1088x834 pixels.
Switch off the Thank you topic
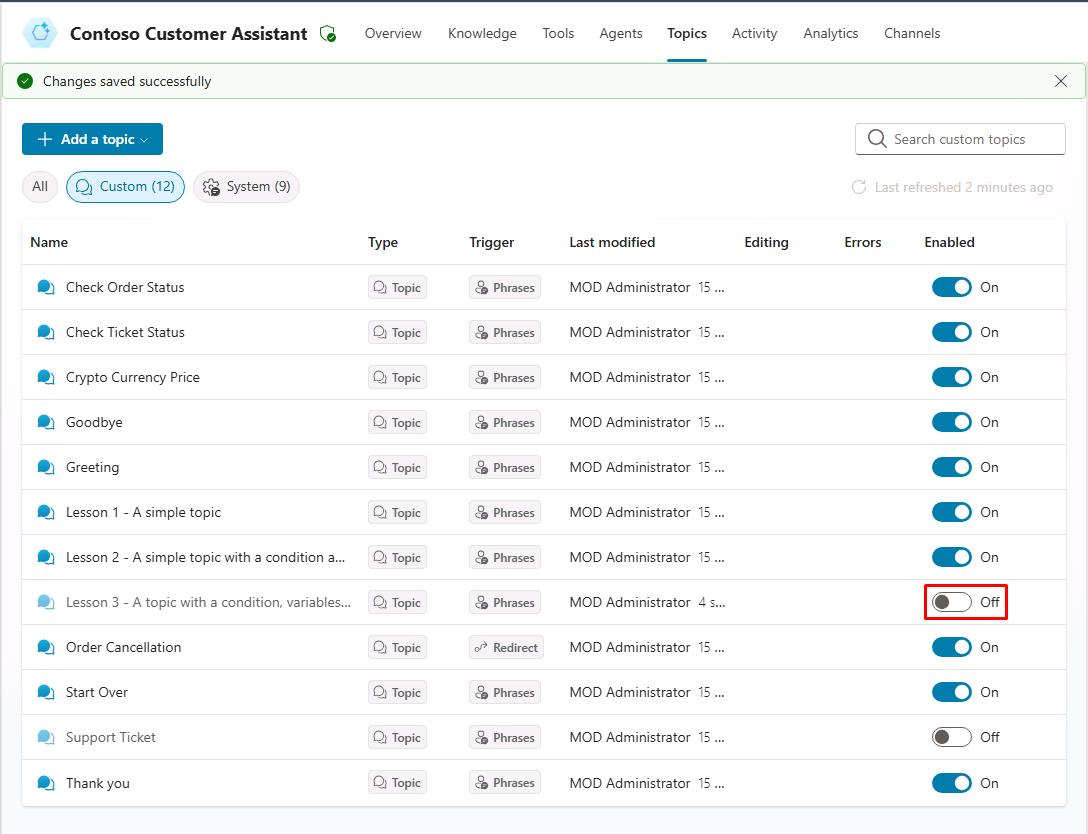[x=951, y=783]
